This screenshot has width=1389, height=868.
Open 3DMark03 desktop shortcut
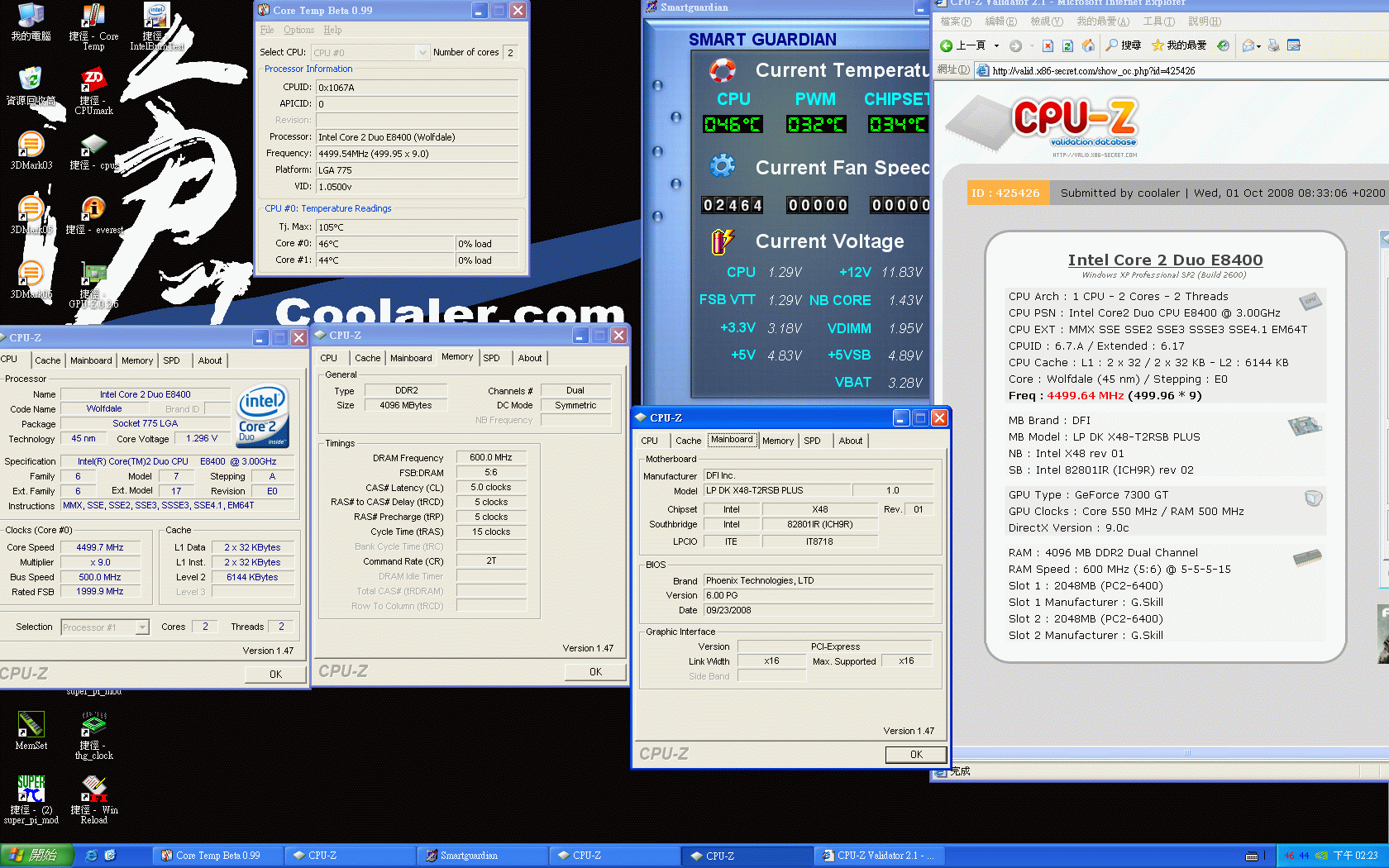[x=31, y=150]
